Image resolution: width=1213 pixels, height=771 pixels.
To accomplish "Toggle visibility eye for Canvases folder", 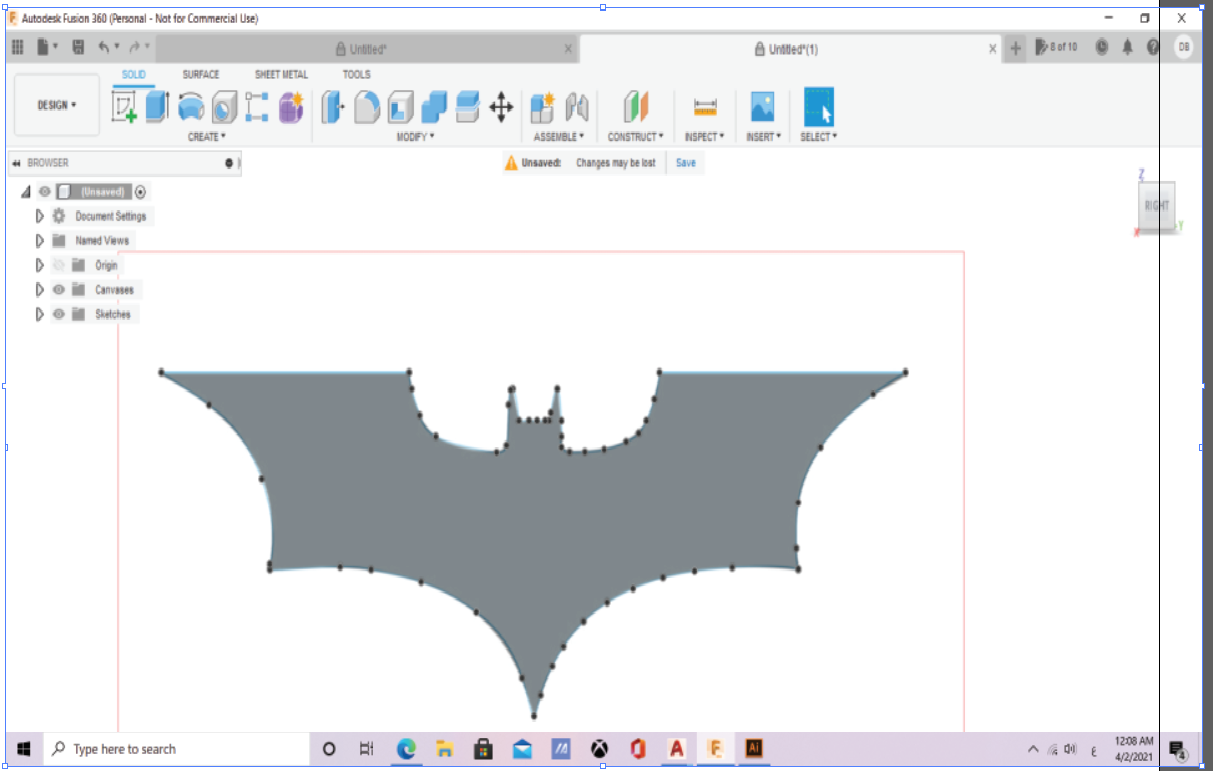I will tap(59, 290).
